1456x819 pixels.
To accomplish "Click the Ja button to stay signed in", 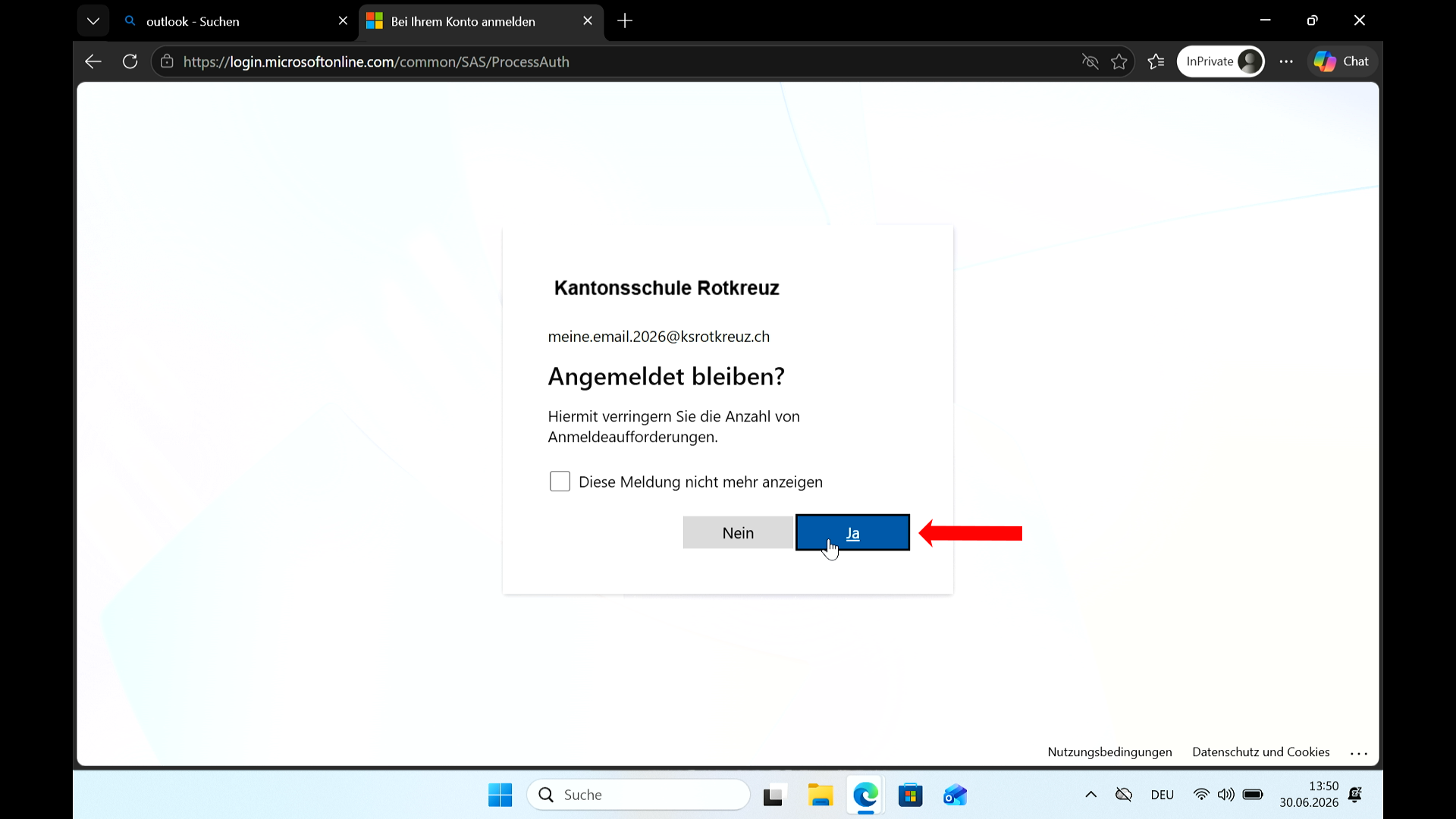I will (x=852, y=532).
